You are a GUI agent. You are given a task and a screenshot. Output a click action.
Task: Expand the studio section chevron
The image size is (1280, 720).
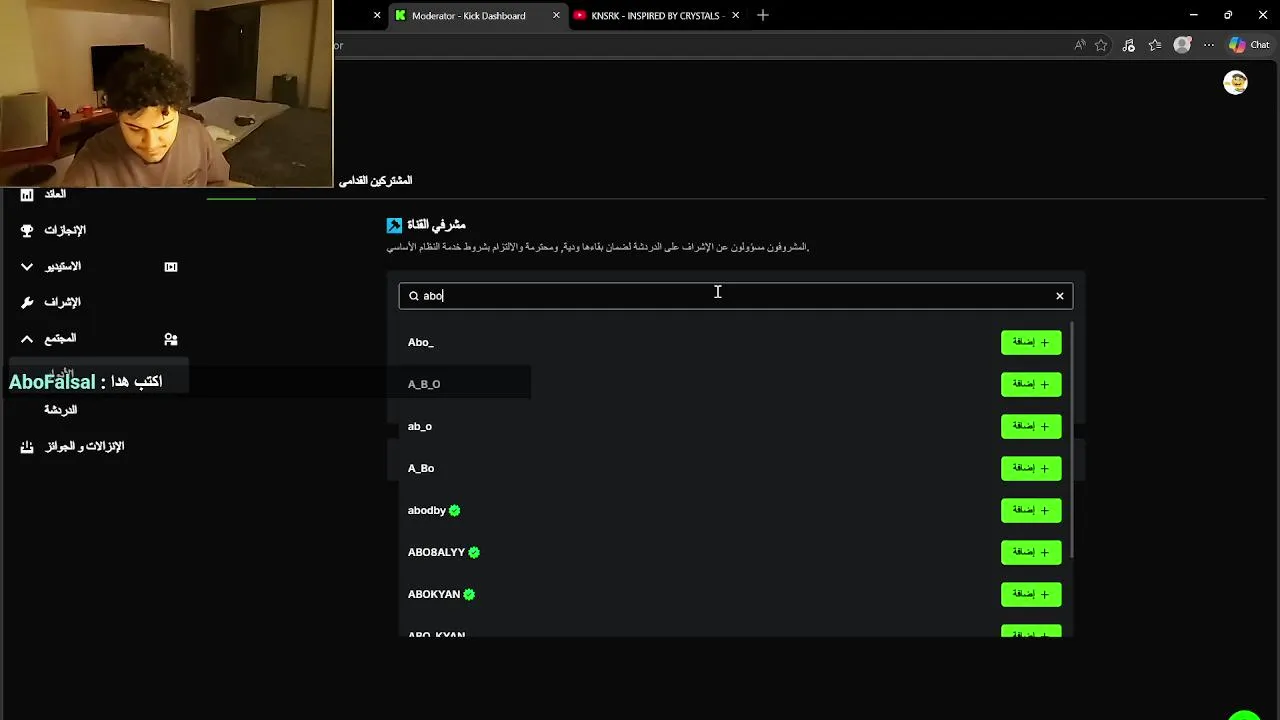point(27,267)
